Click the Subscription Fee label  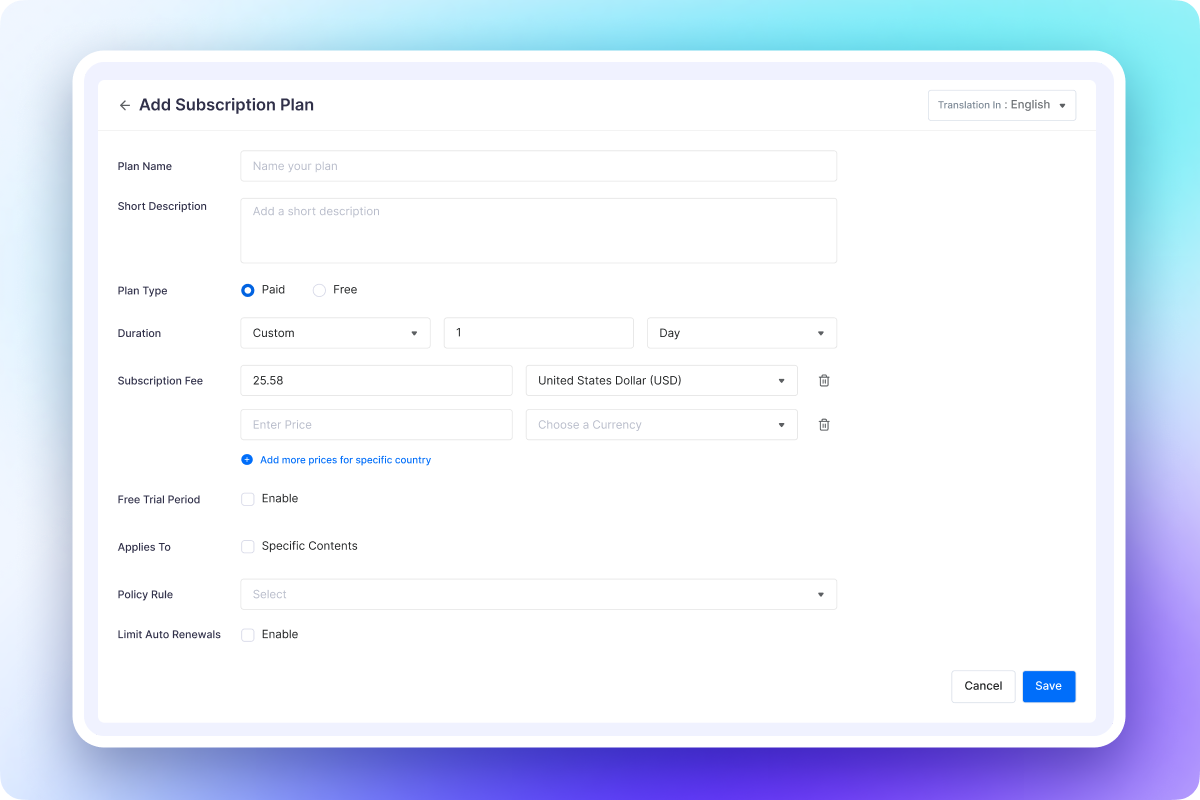160,381
